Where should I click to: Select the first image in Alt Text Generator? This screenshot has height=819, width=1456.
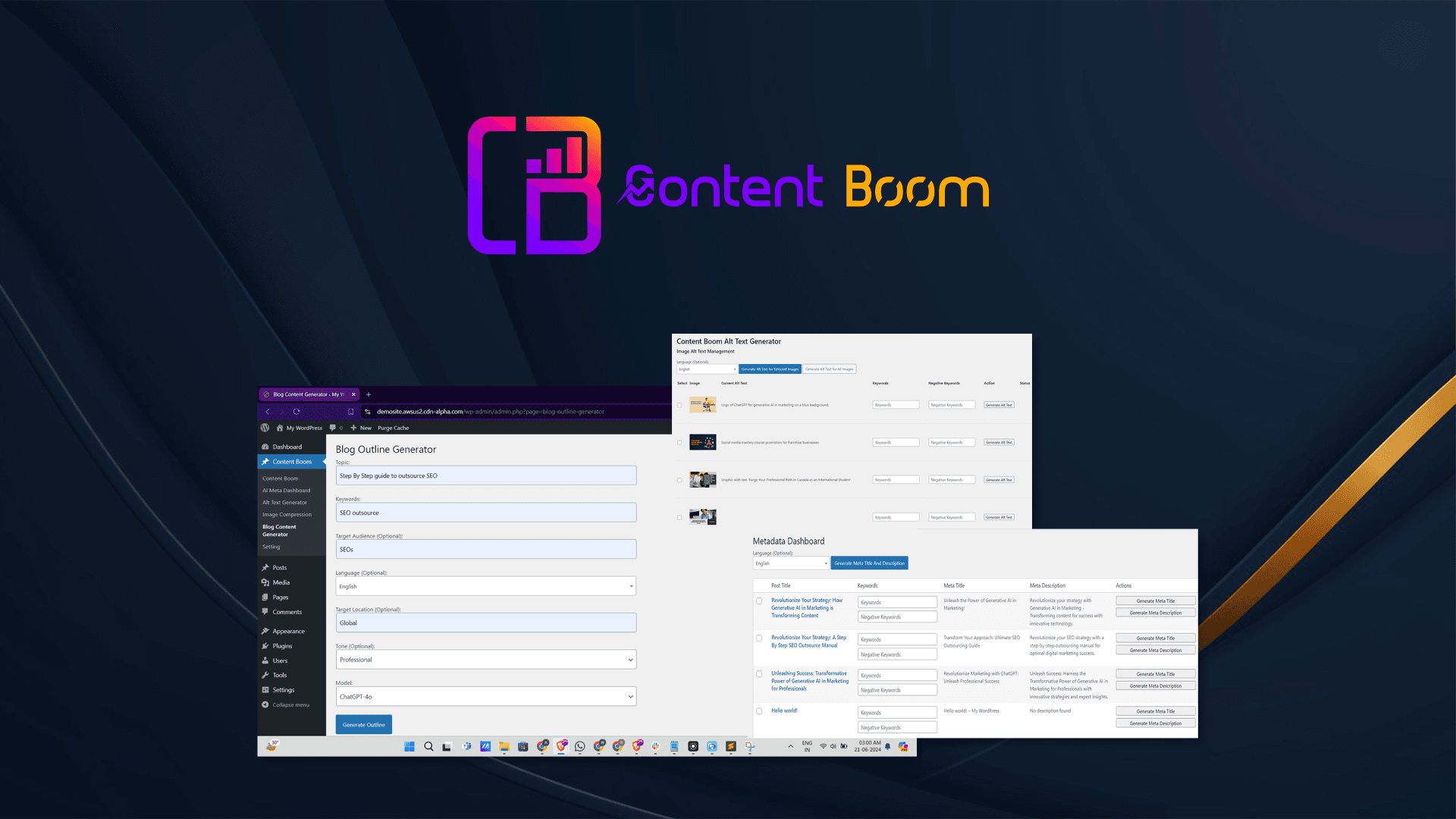pos(679,405)
